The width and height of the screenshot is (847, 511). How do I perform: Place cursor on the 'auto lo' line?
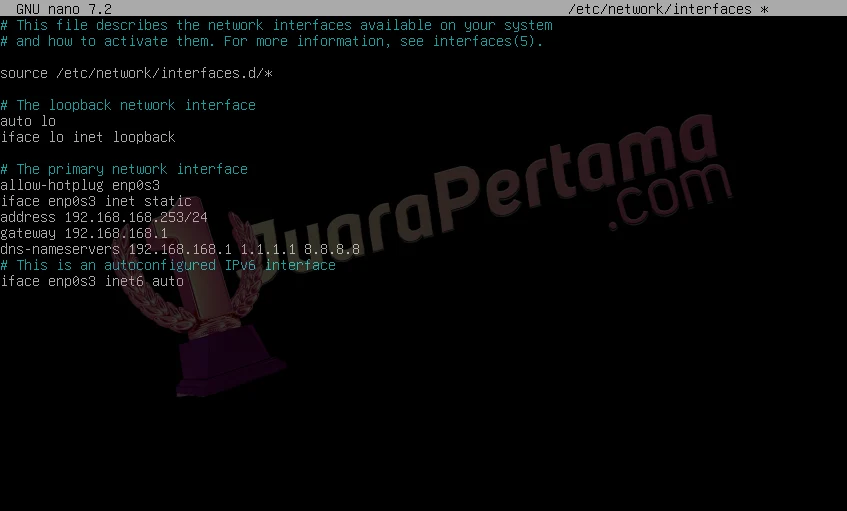point(28,122)
